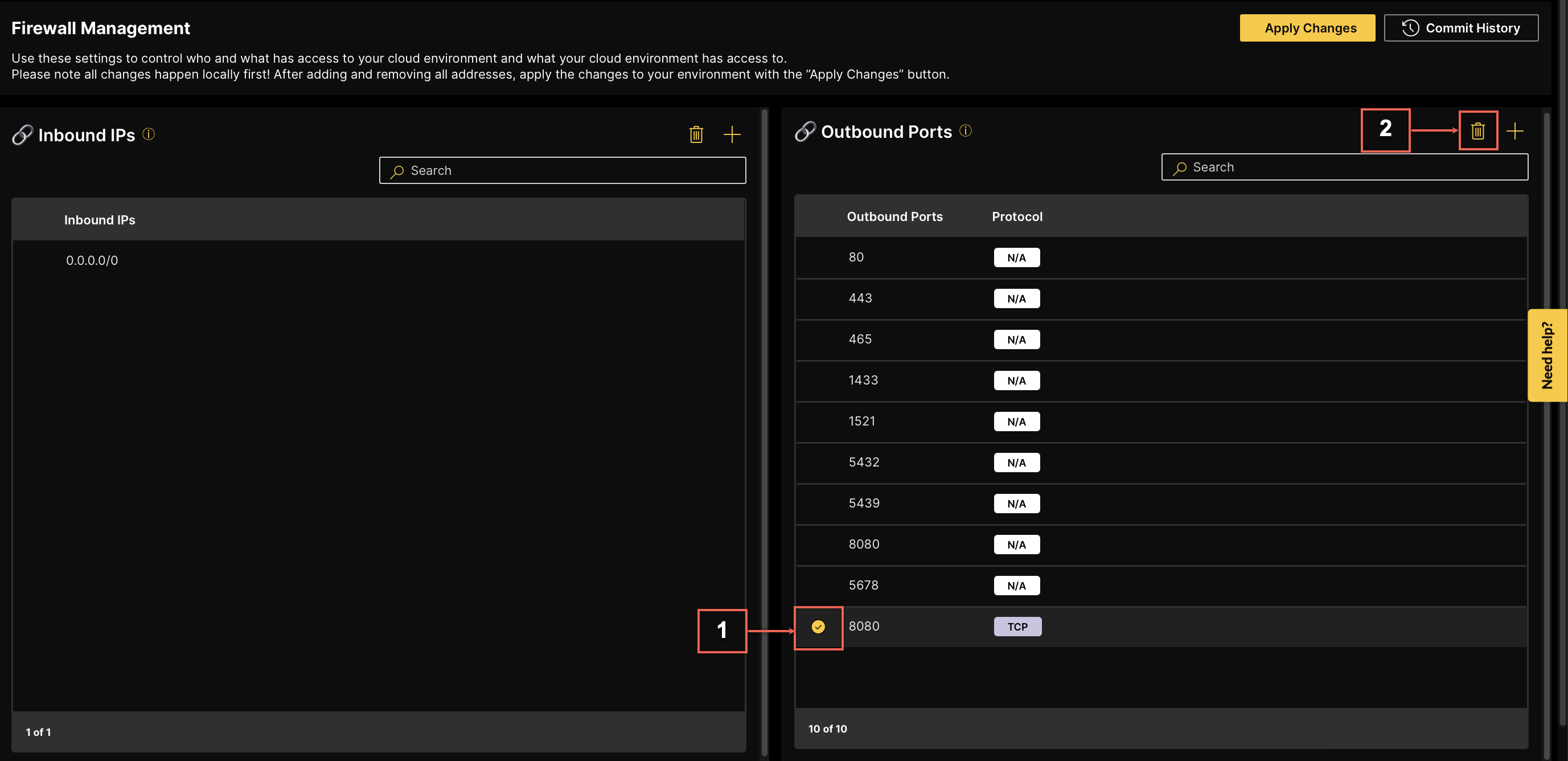This screenshot has height=761, width=1568.
Task: Click the trash icon in Inbound IPs panel
Action: (x=696, y=134)
